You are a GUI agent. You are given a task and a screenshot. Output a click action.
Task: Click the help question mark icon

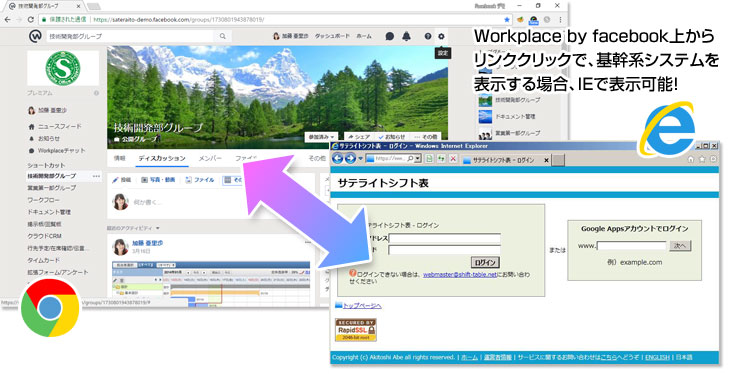[428, 36]
